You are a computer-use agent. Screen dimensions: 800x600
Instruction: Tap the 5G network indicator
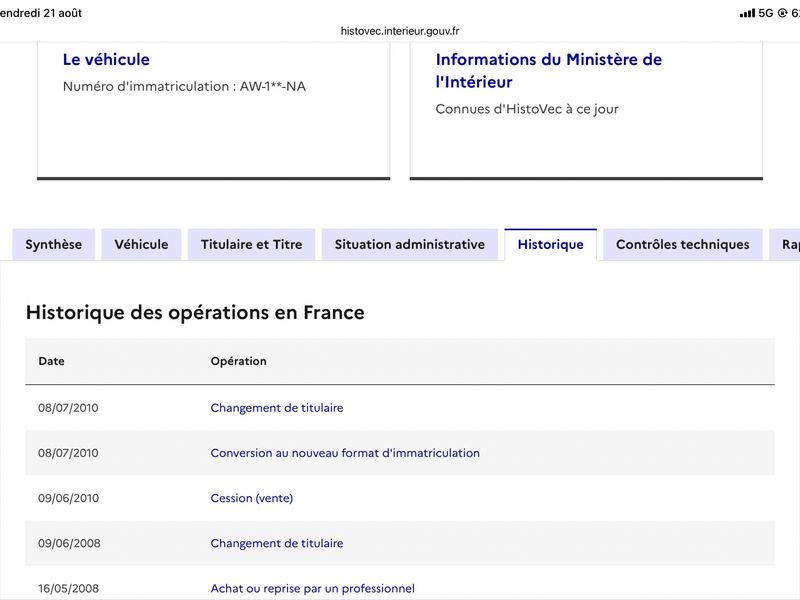click(765, 13)
